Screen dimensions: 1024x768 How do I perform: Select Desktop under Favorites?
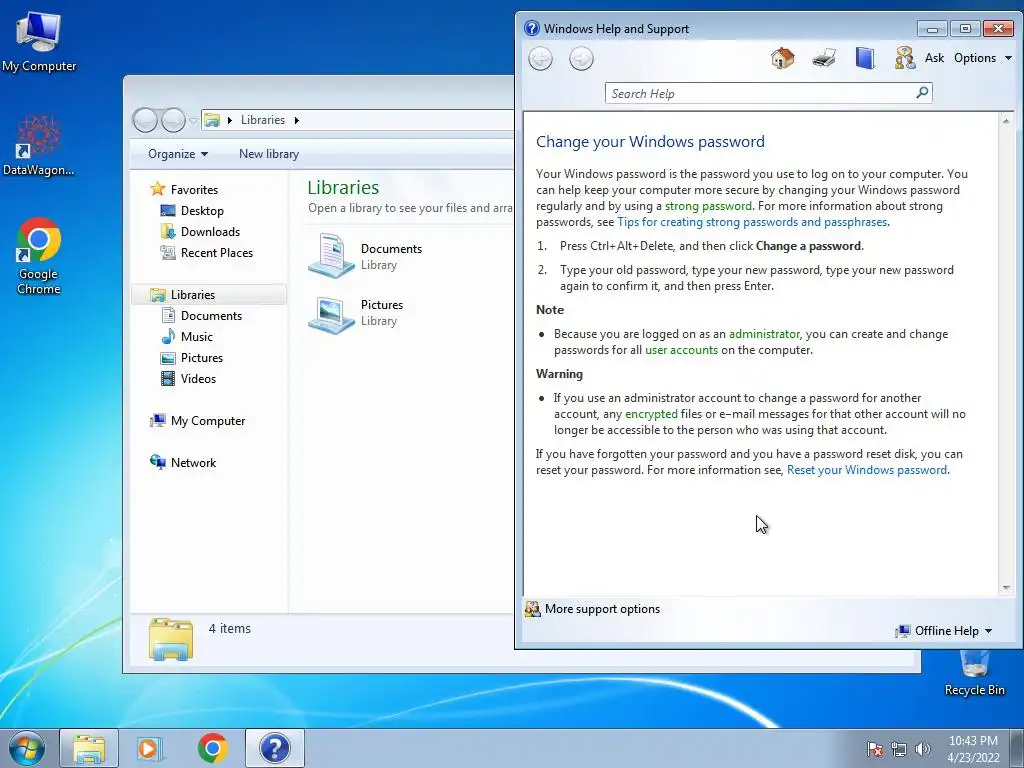(x=202, y=210)
